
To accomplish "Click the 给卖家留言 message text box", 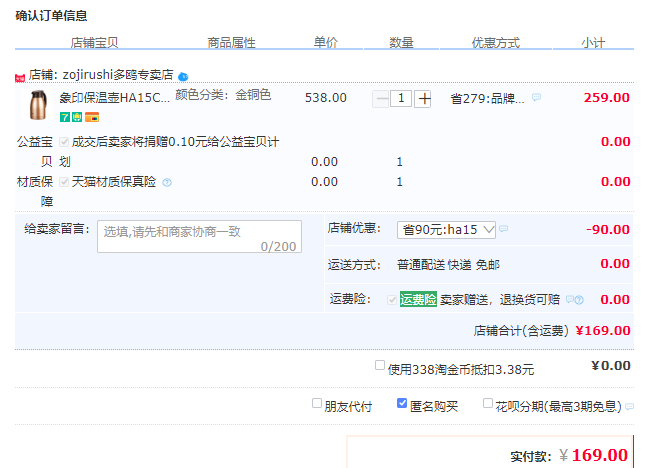I will (x=199, y=236).
